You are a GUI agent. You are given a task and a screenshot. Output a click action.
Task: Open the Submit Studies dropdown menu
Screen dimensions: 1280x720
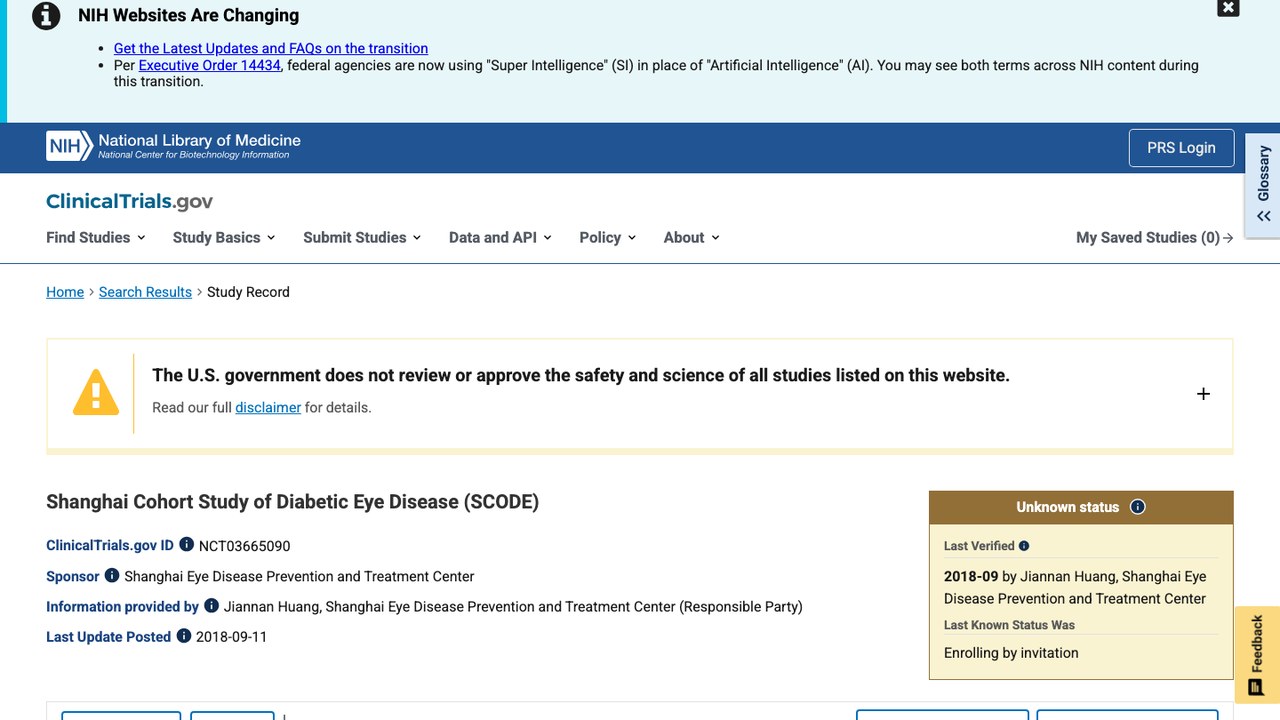pos(362,237)
